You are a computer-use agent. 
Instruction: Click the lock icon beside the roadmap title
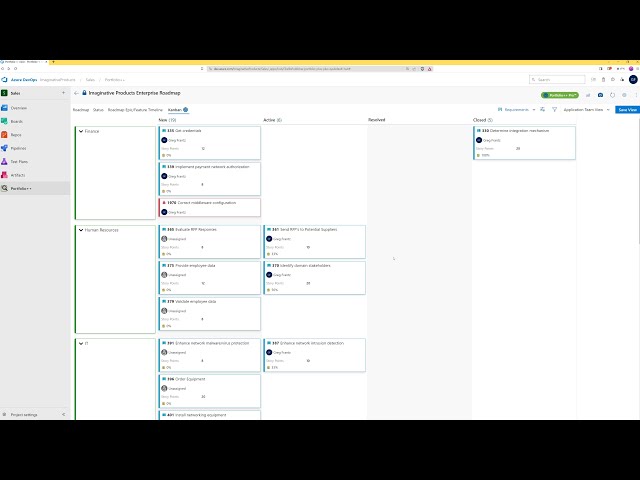84,93
